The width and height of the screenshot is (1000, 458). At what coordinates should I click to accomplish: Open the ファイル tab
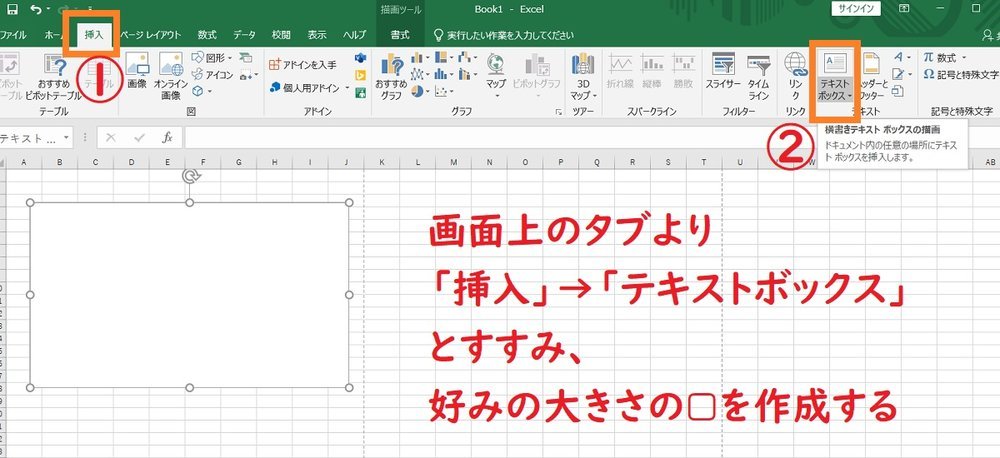(x=13, y=34)
